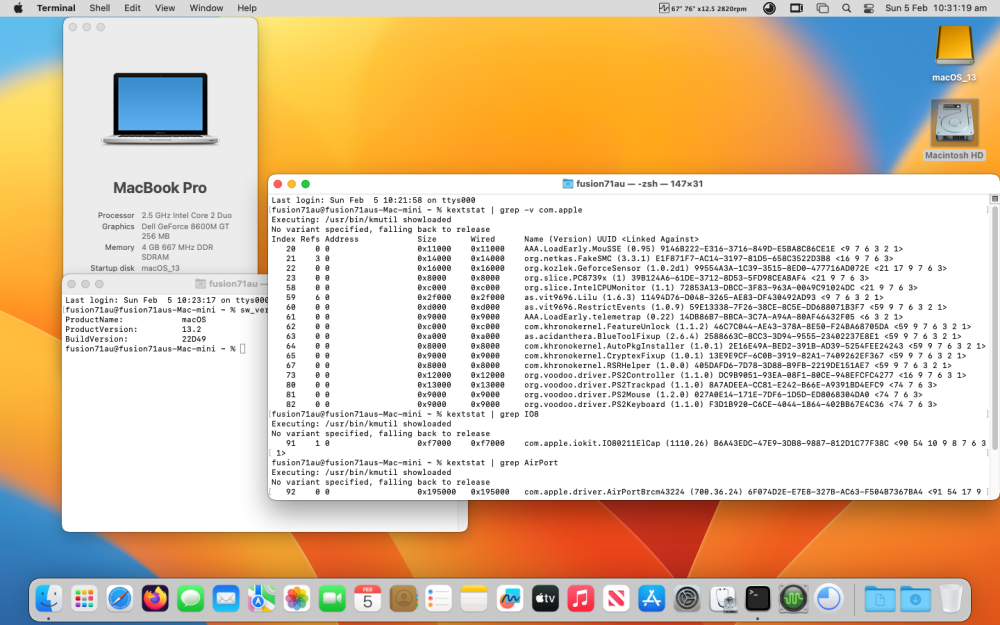Open the Window menu
This screenshot has height=625, width=1000.
206,8
